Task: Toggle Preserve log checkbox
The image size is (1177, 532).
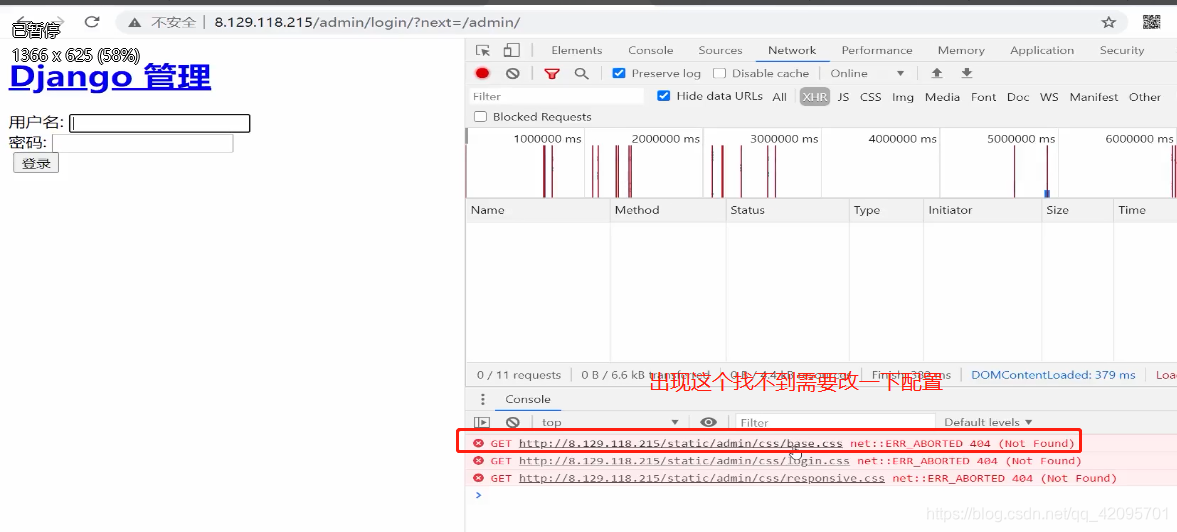Action: [619, 74]
